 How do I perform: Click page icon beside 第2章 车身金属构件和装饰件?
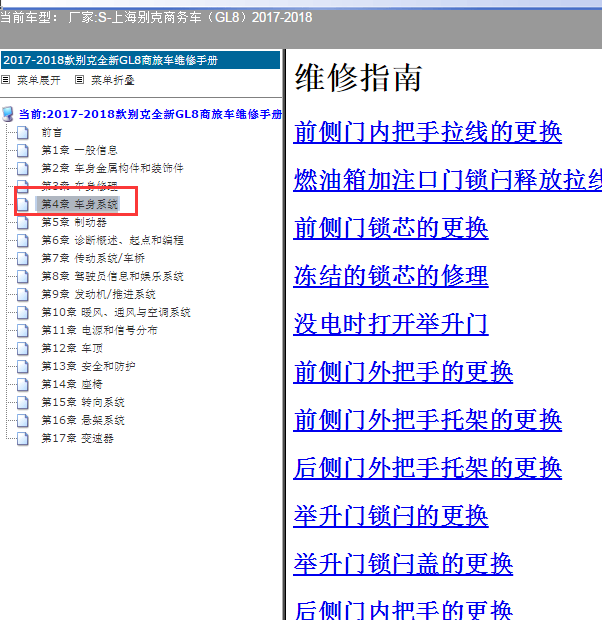23,168
